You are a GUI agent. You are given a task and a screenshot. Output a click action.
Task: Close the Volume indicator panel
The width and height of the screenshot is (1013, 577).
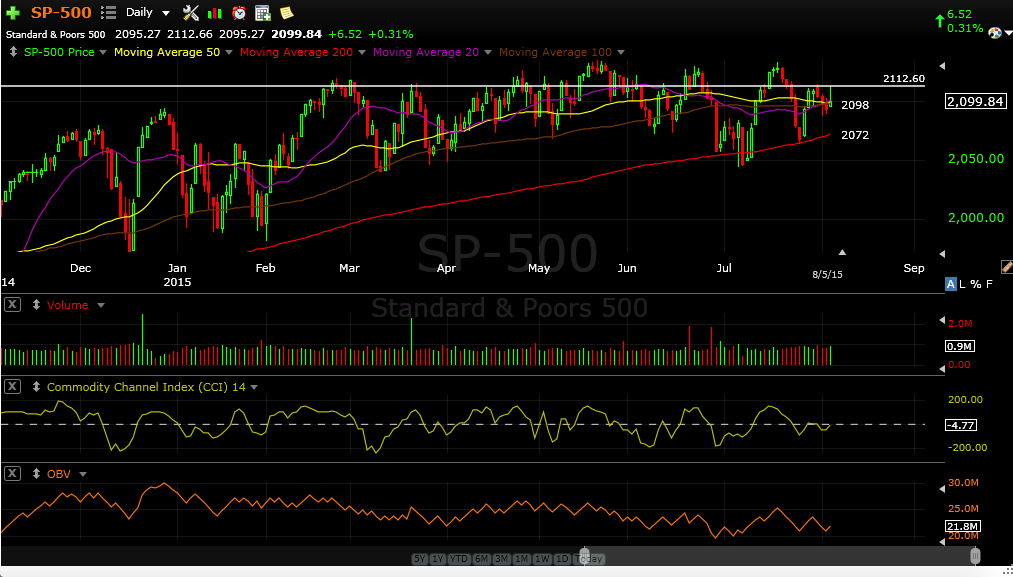point(12,304)
